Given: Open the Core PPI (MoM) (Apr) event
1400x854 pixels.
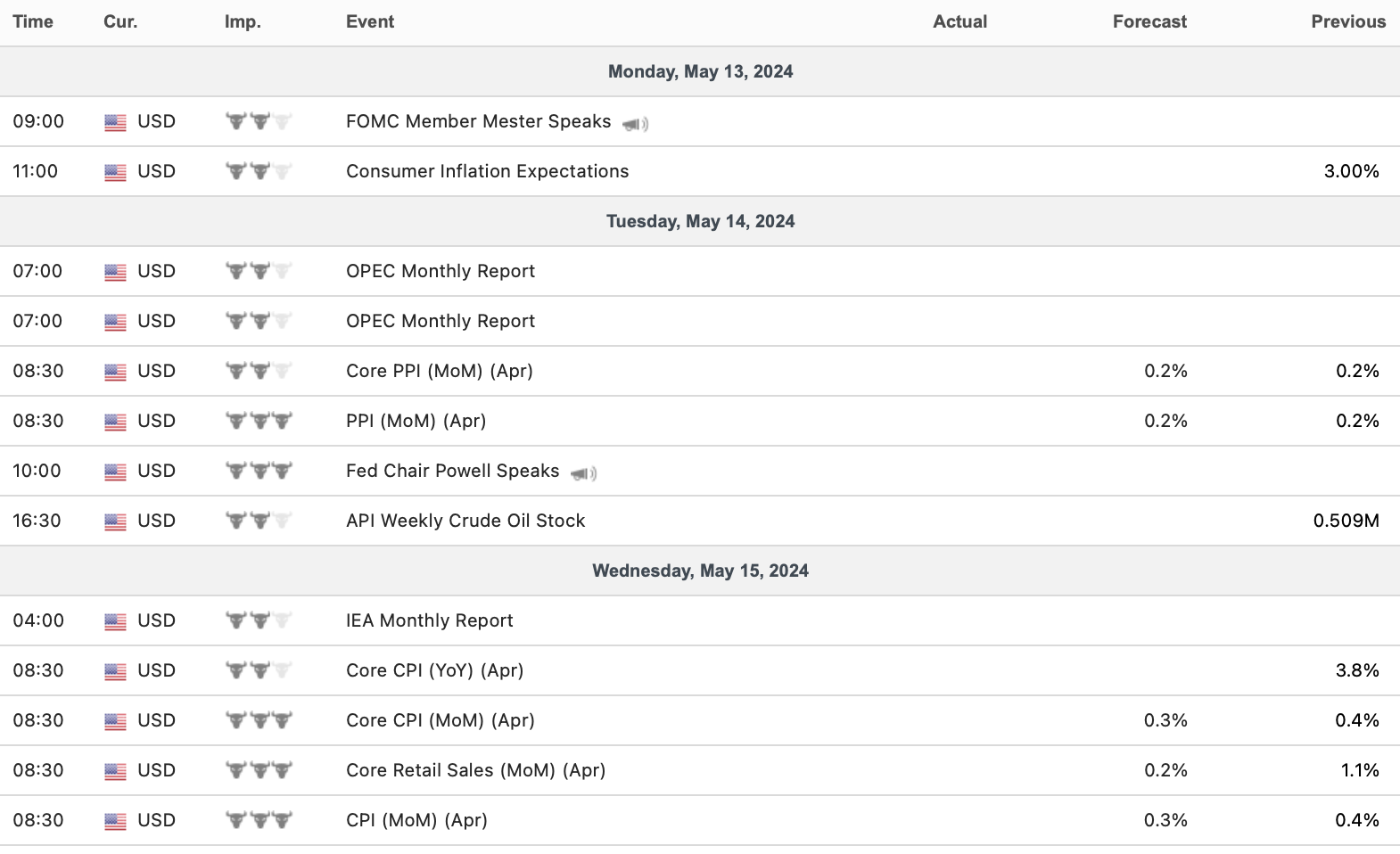Looking at the screenshot, I should click(x=439, y=371).
